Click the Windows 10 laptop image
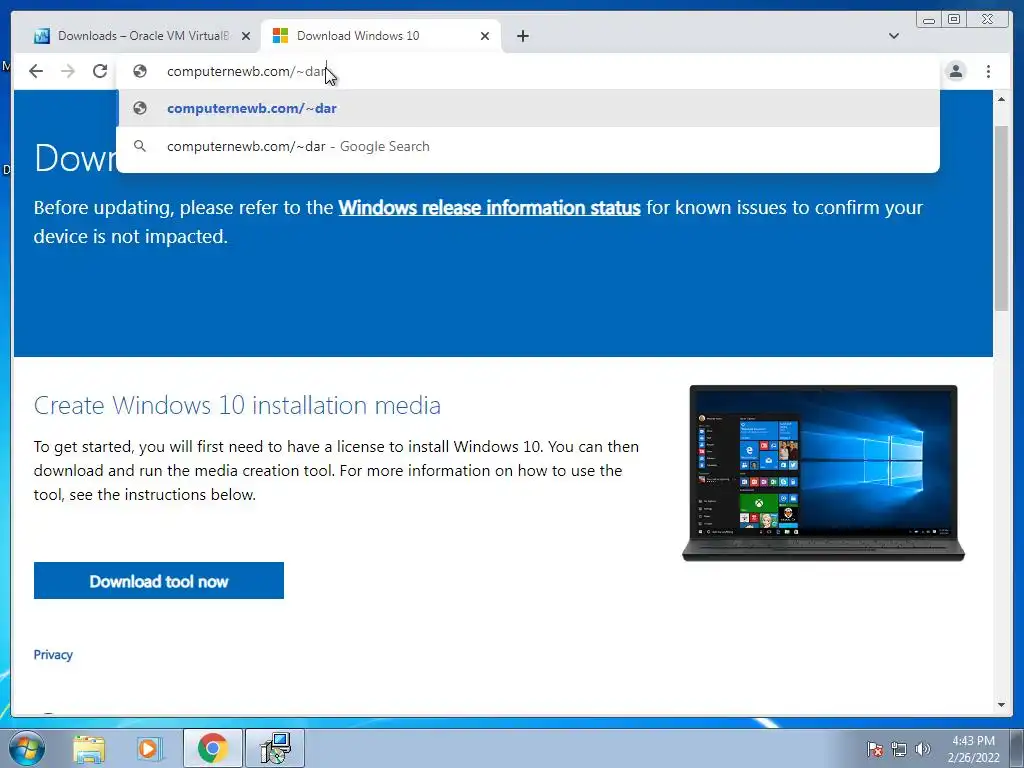 click(x=823, y=473)
